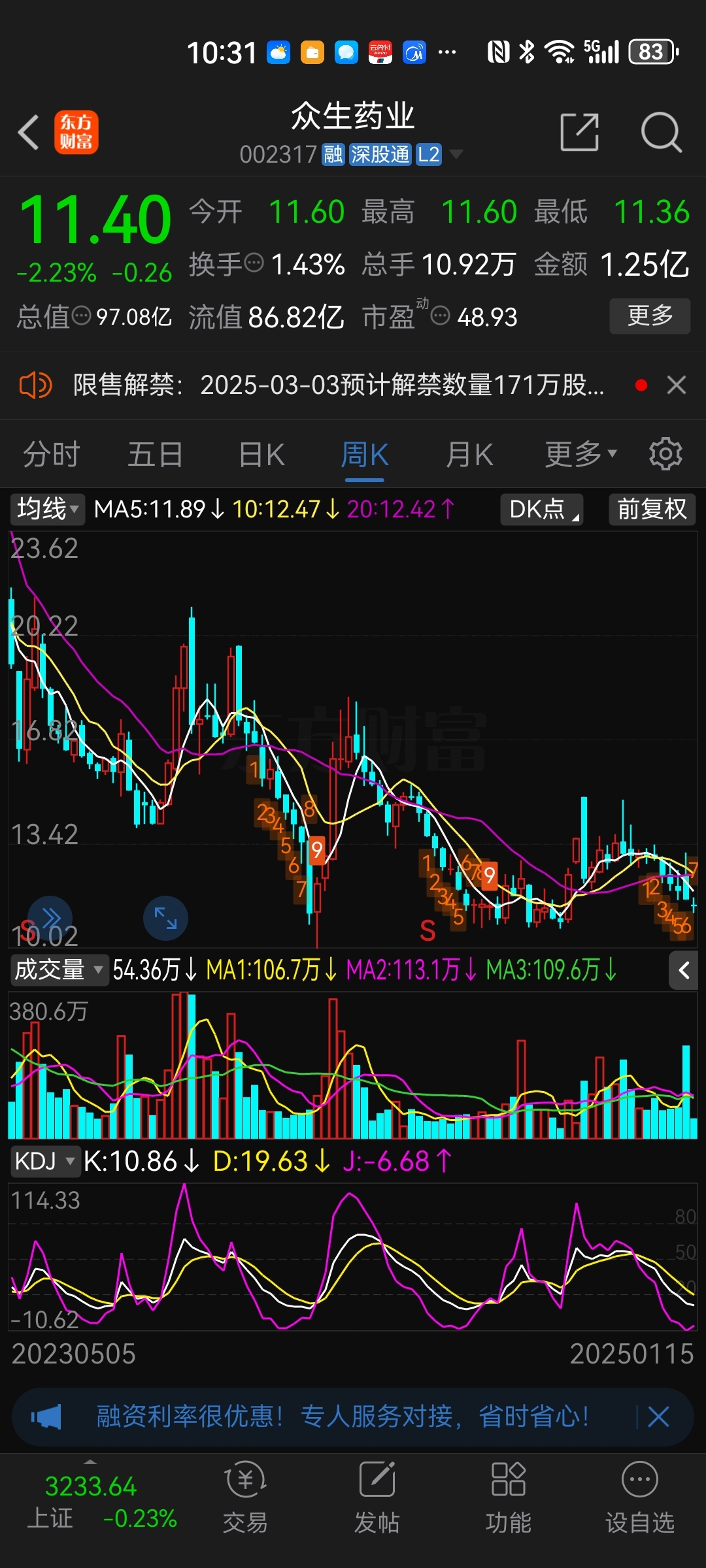This screenshot has width=706, height=1568.
Task: Tap the orange 9 marker near 13.42
Action: [x=317, y=850]
